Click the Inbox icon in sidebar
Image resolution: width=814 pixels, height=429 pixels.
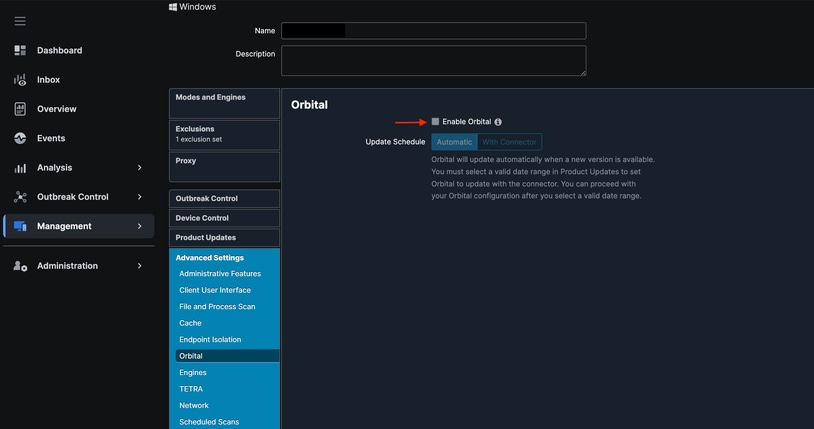(x=20, y=80)
